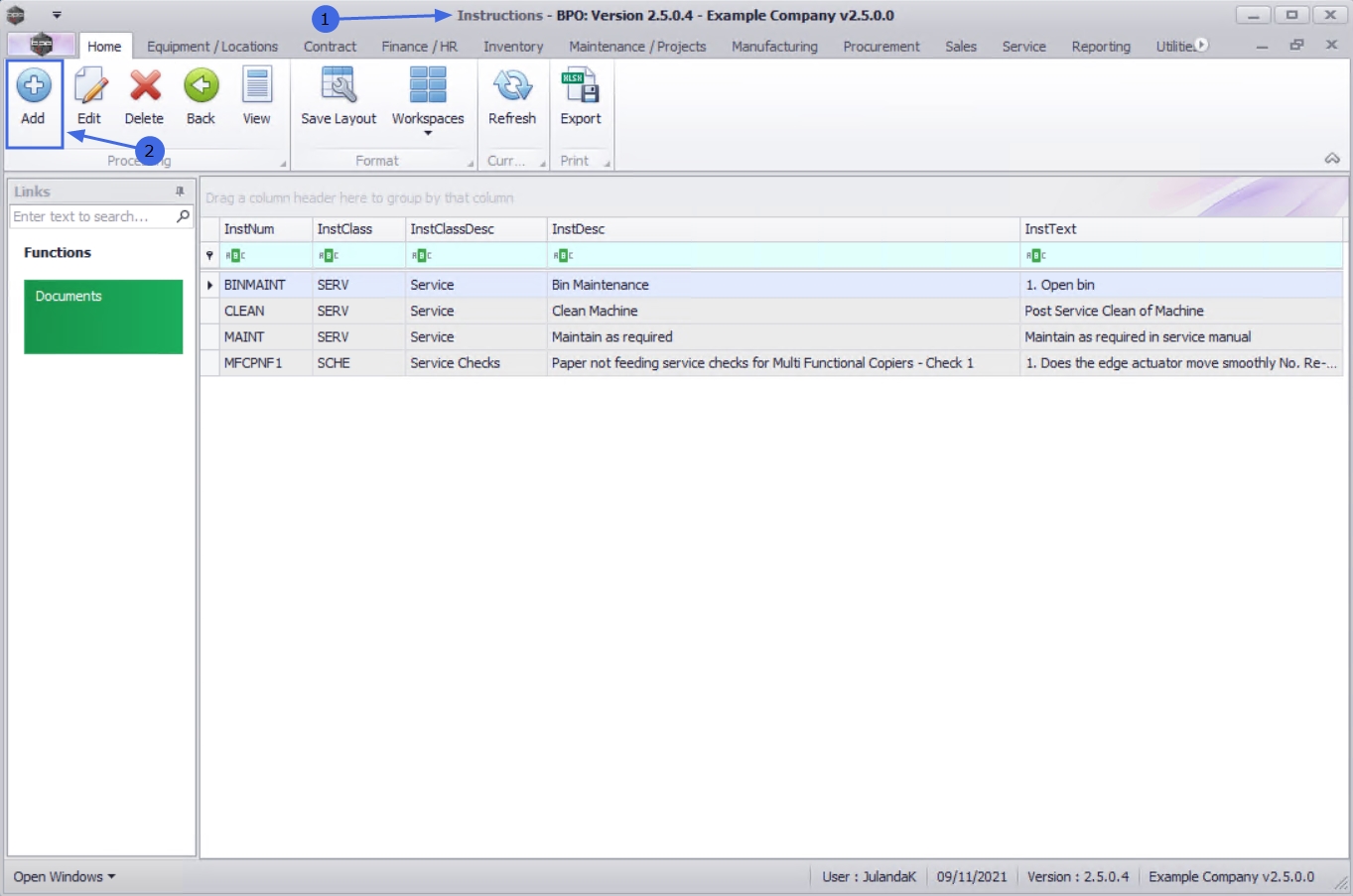Screen dimensions: 1353x896
Task: Click the Post Service Clean of Machine text
Action: [1114, 311]
